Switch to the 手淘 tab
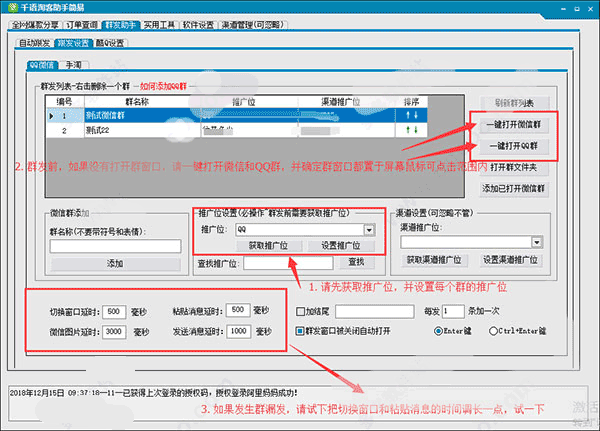The width and height of the screenshot is (600, 431). 73,65
